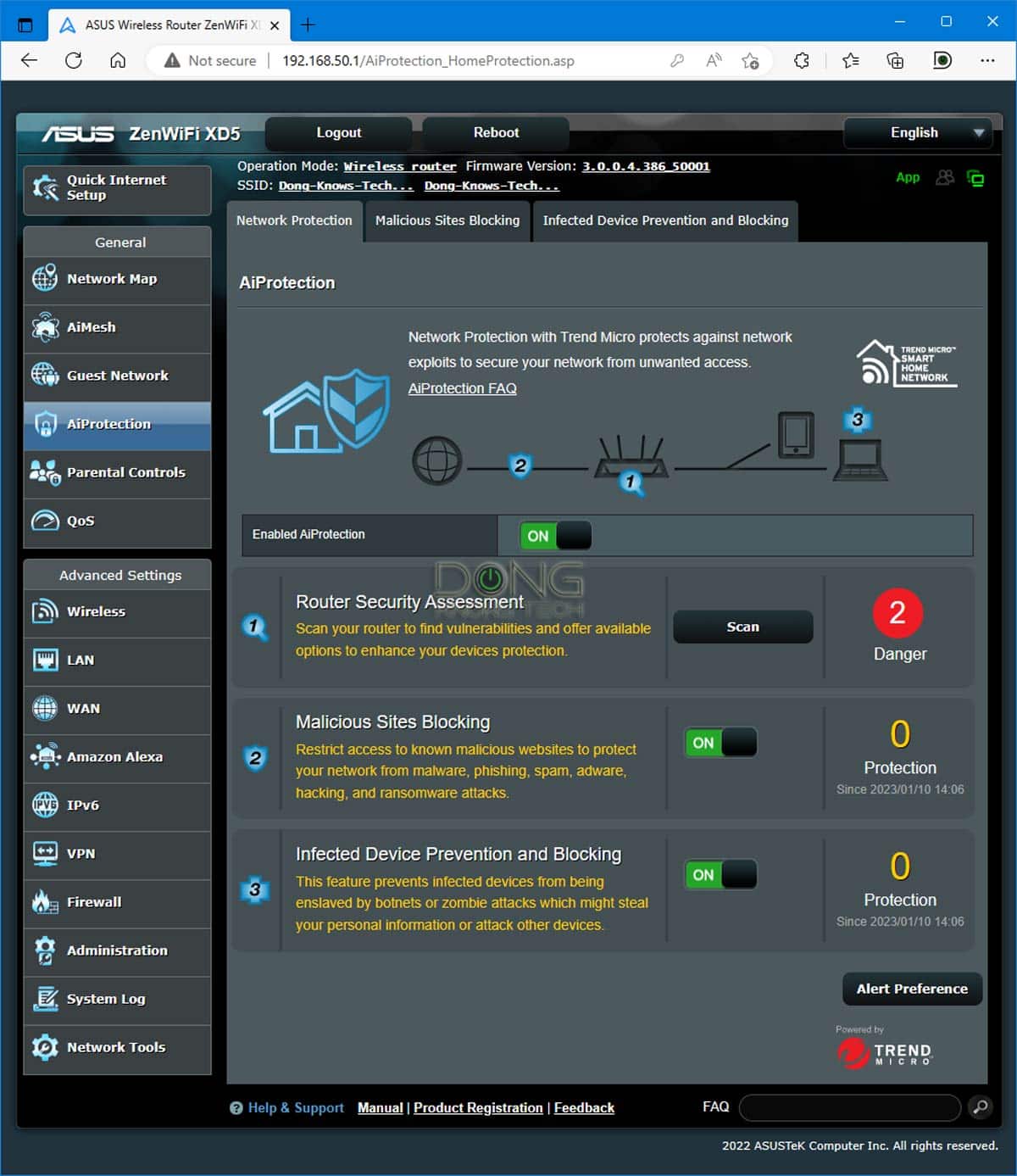Open the English language dropdown

918,133
